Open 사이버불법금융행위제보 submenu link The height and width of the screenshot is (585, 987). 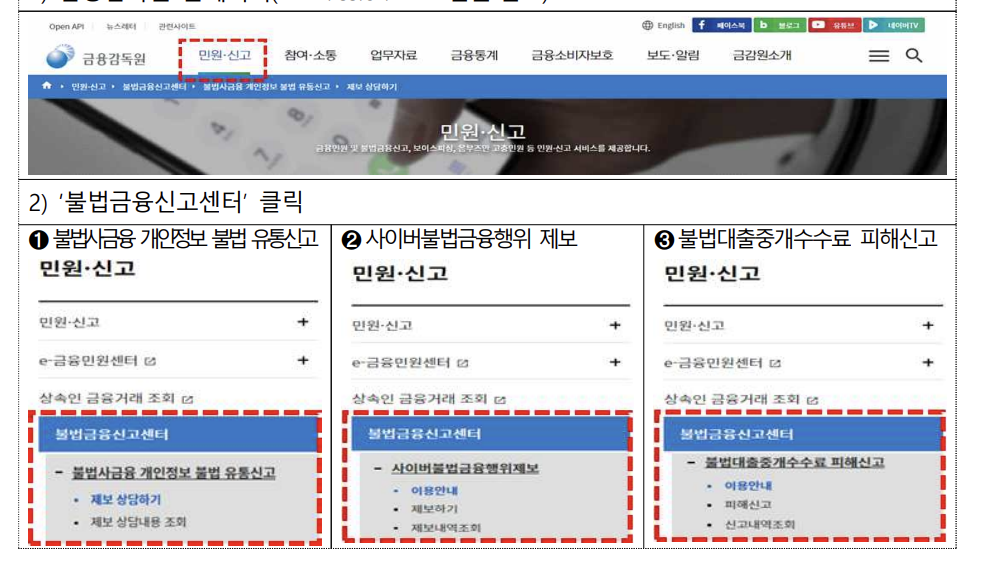465,469
